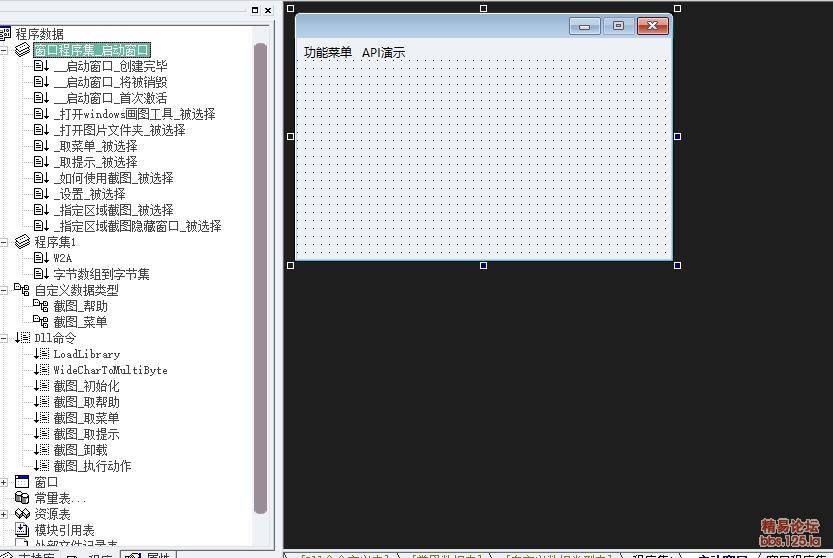This screenshot has width=833, height=558.
Task: Click the 程序集1 assembly icon
Action: (x=23, y=242)
